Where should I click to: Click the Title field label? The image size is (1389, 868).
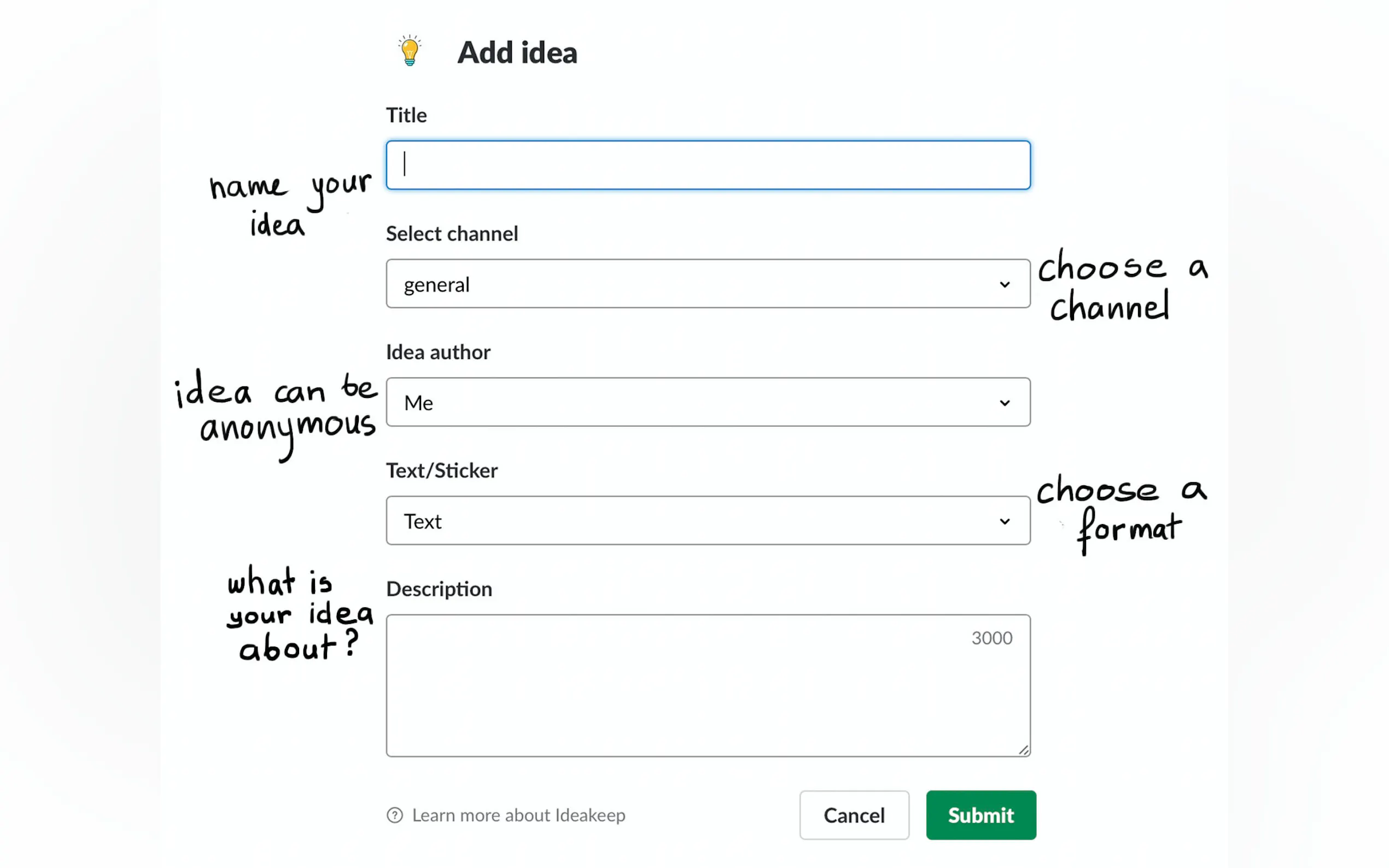[406, 115]
